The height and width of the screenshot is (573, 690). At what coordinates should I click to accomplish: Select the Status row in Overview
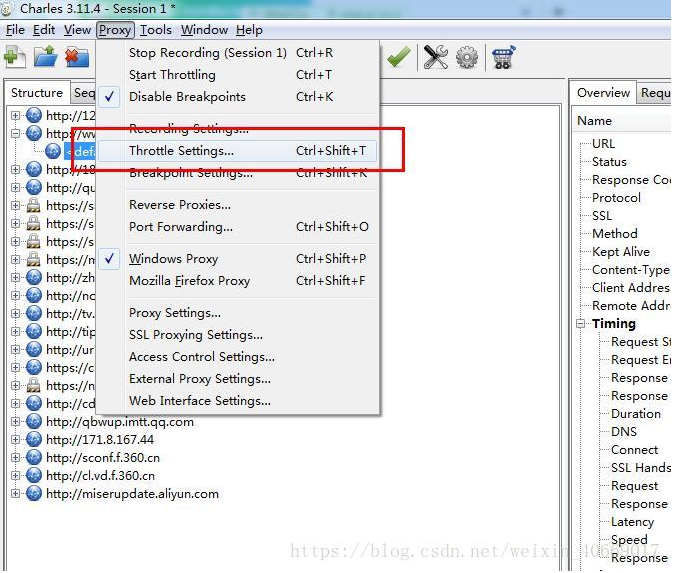(x=609, y=162)
